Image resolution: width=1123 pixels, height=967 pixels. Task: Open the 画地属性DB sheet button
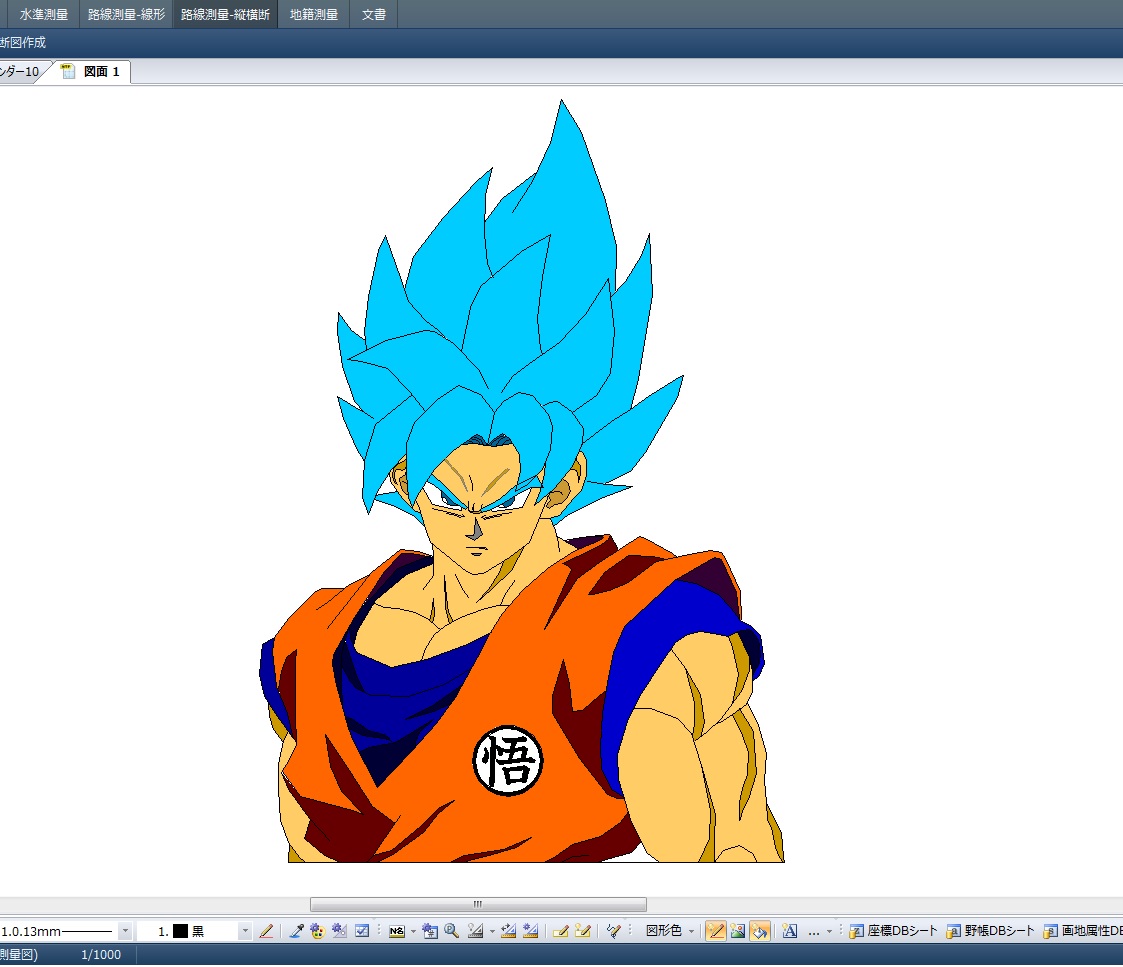(x=1082, y=931)
